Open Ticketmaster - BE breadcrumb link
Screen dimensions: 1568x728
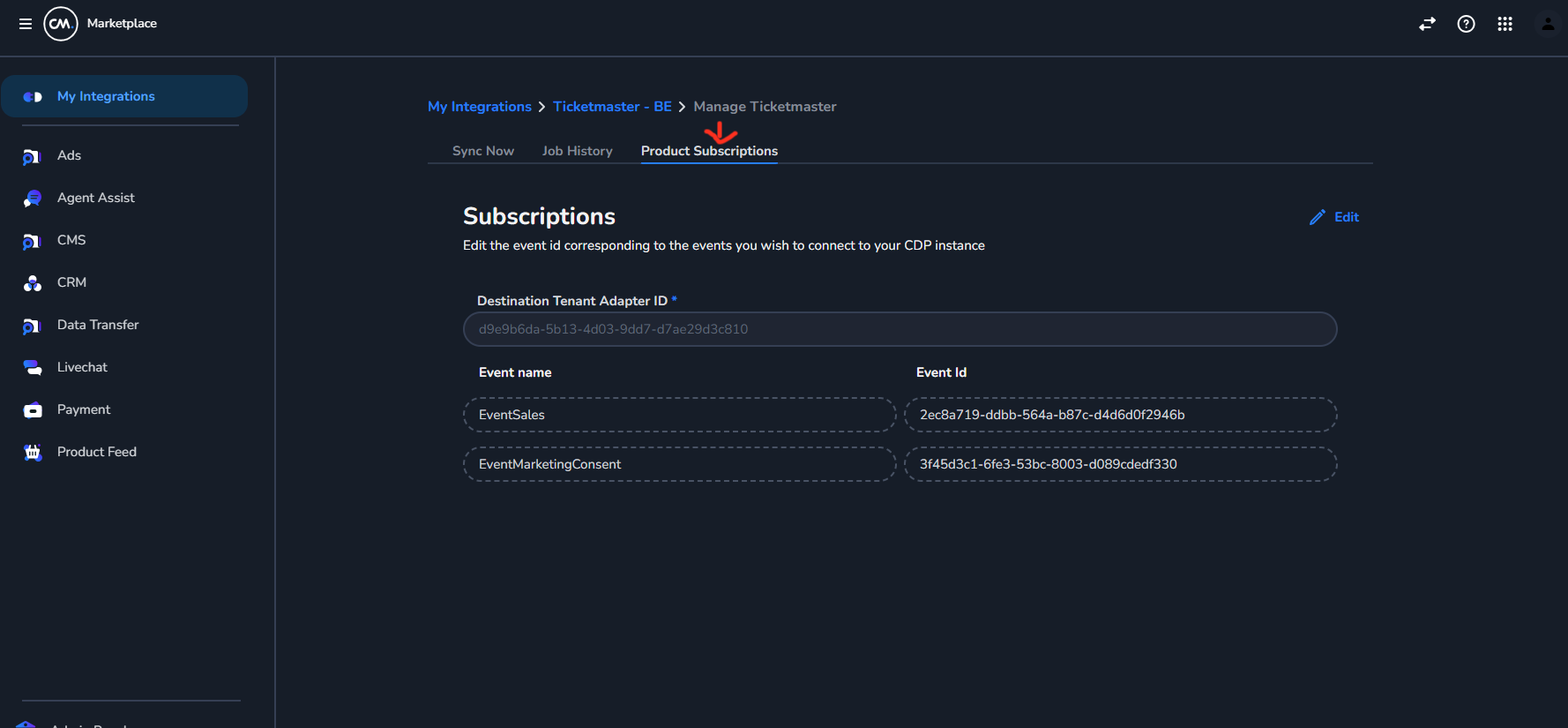(612, 107)
